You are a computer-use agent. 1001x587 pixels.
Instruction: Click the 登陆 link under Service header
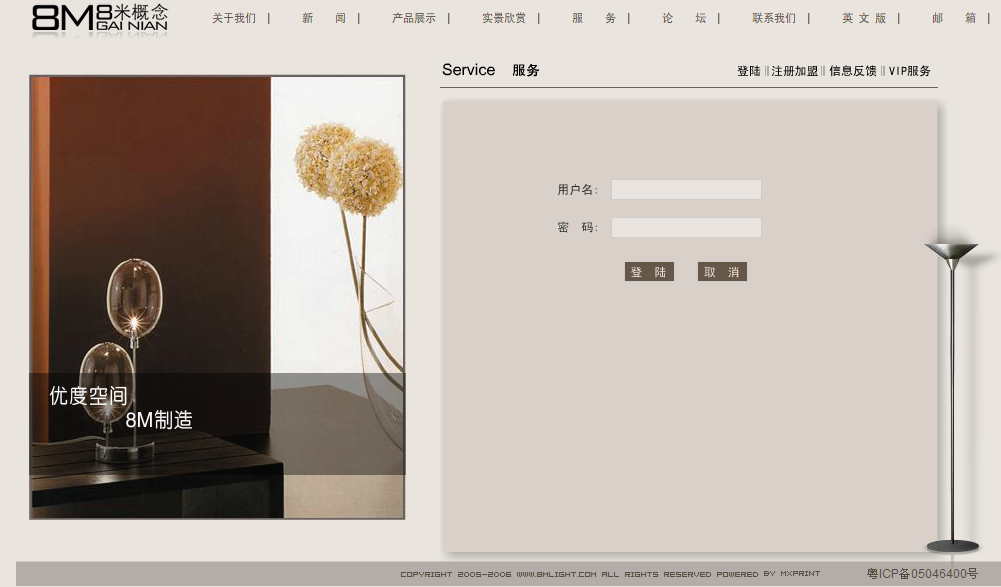(x=749, y=71)
